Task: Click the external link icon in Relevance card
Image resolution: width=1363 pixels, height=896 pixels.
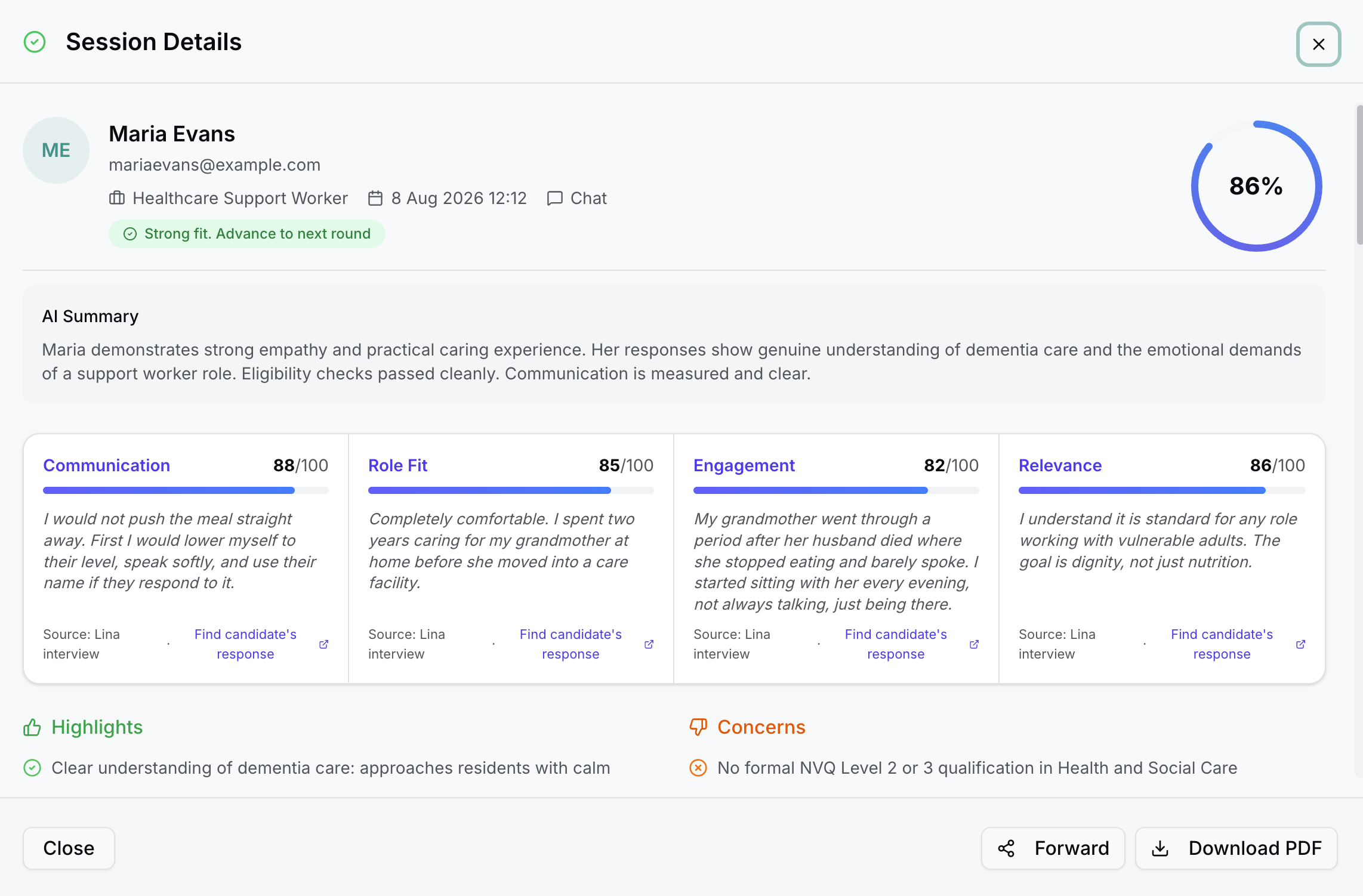Action: (x=1300, y=644)
